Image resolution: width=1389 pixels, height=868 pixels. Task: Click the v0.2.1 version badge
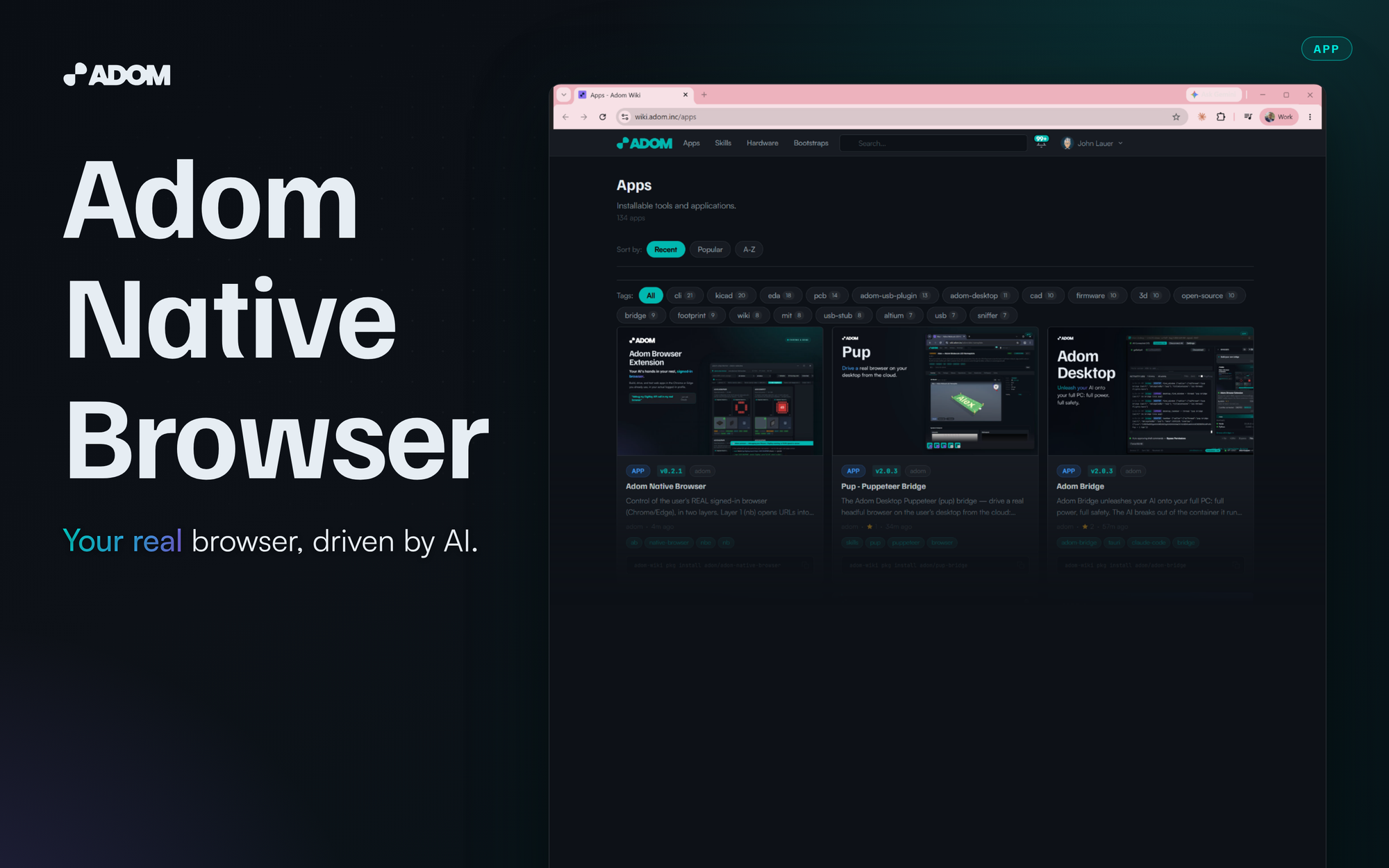[671, 471]
